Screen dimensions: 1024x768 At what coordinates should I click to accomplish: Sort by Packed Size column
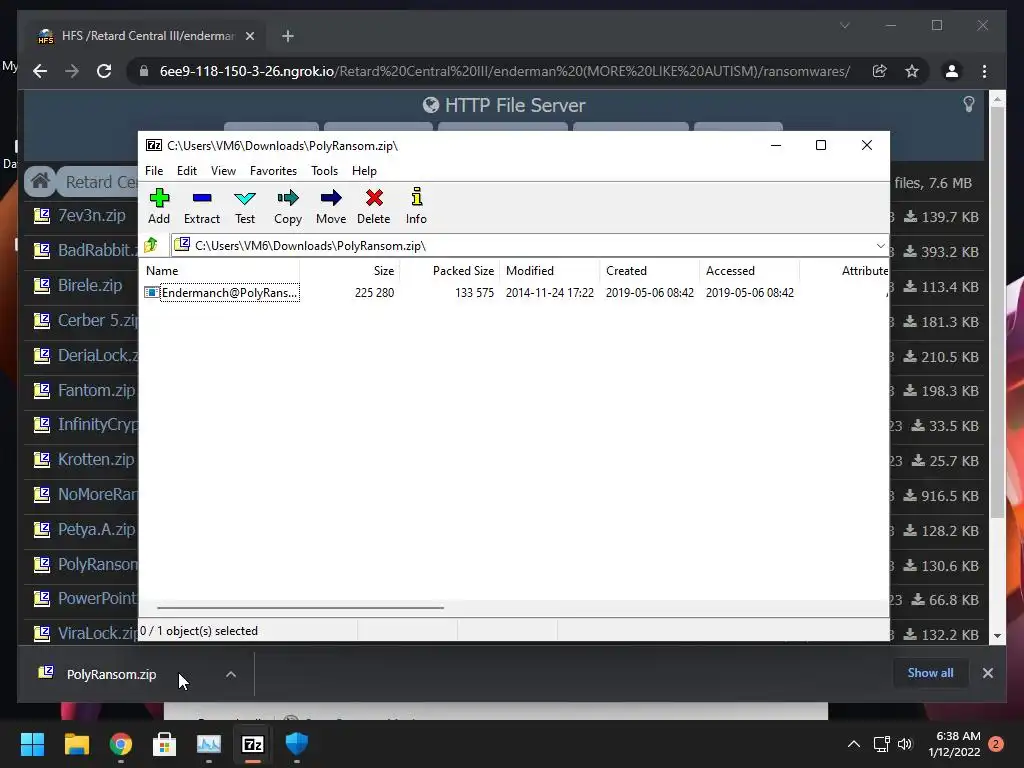click(449, 270)
